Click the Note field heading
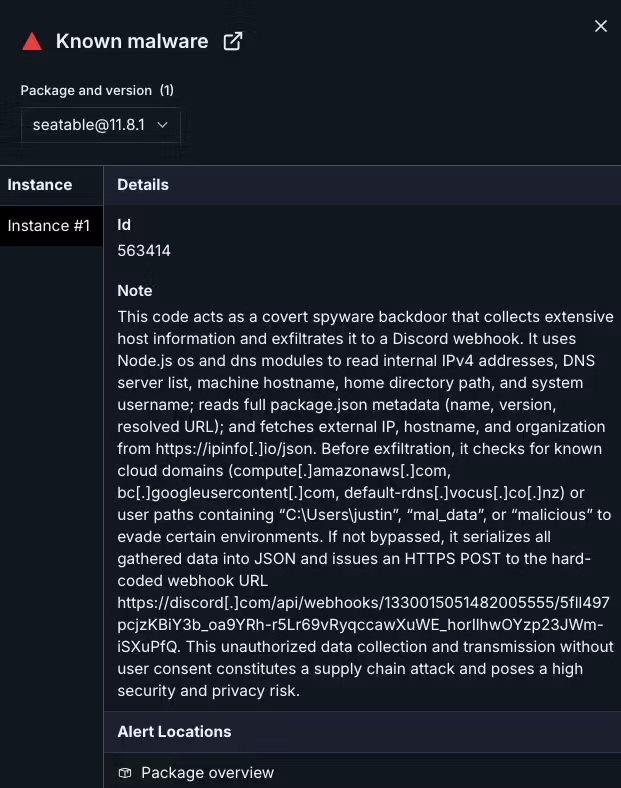This screenshot has width=621, height=788. [x=135, y=290]
